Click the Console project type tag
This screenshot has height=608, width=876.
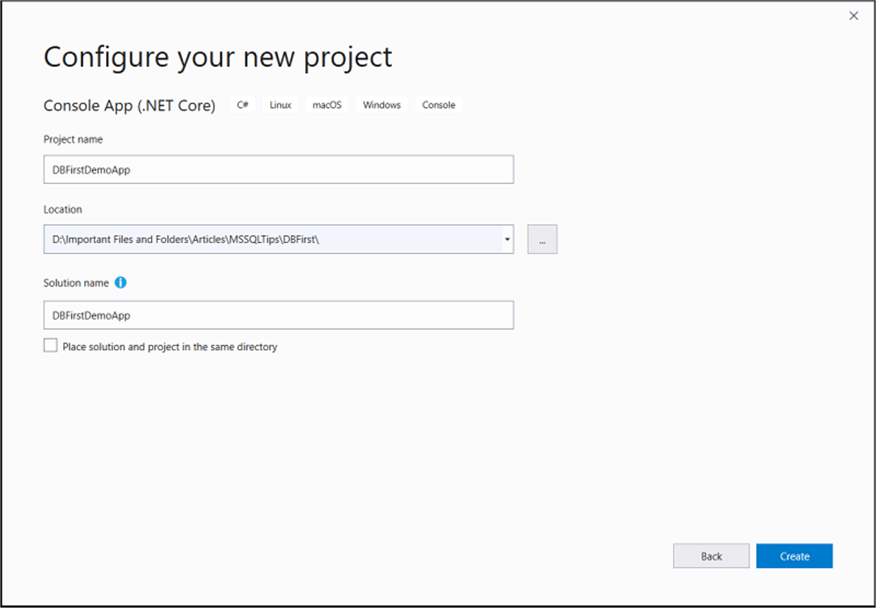pyautogui.click(x=438, y=105)
